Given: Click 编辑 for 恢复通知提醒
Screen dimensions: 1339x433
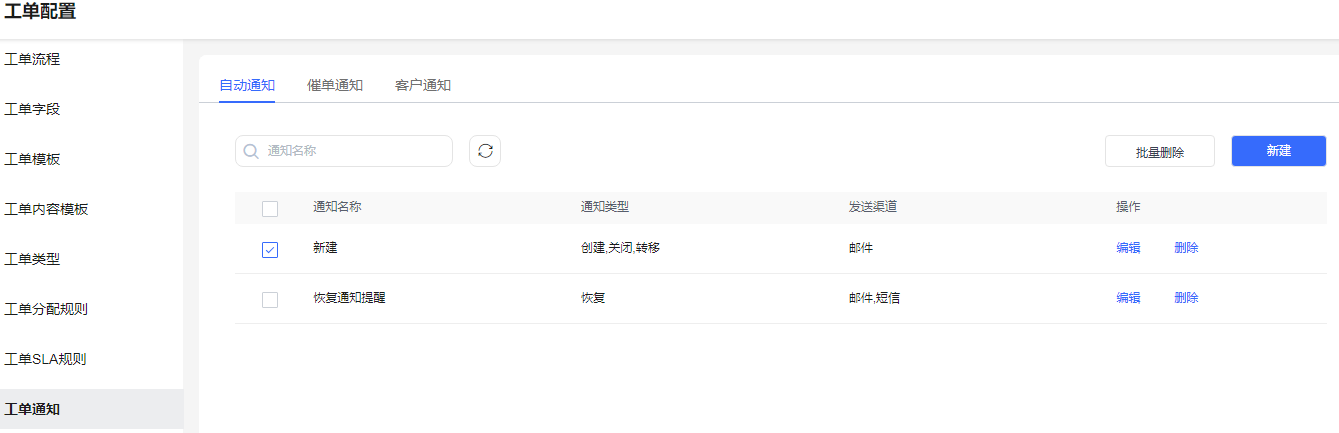Looking at the screenshot, I should (1128, 298).
